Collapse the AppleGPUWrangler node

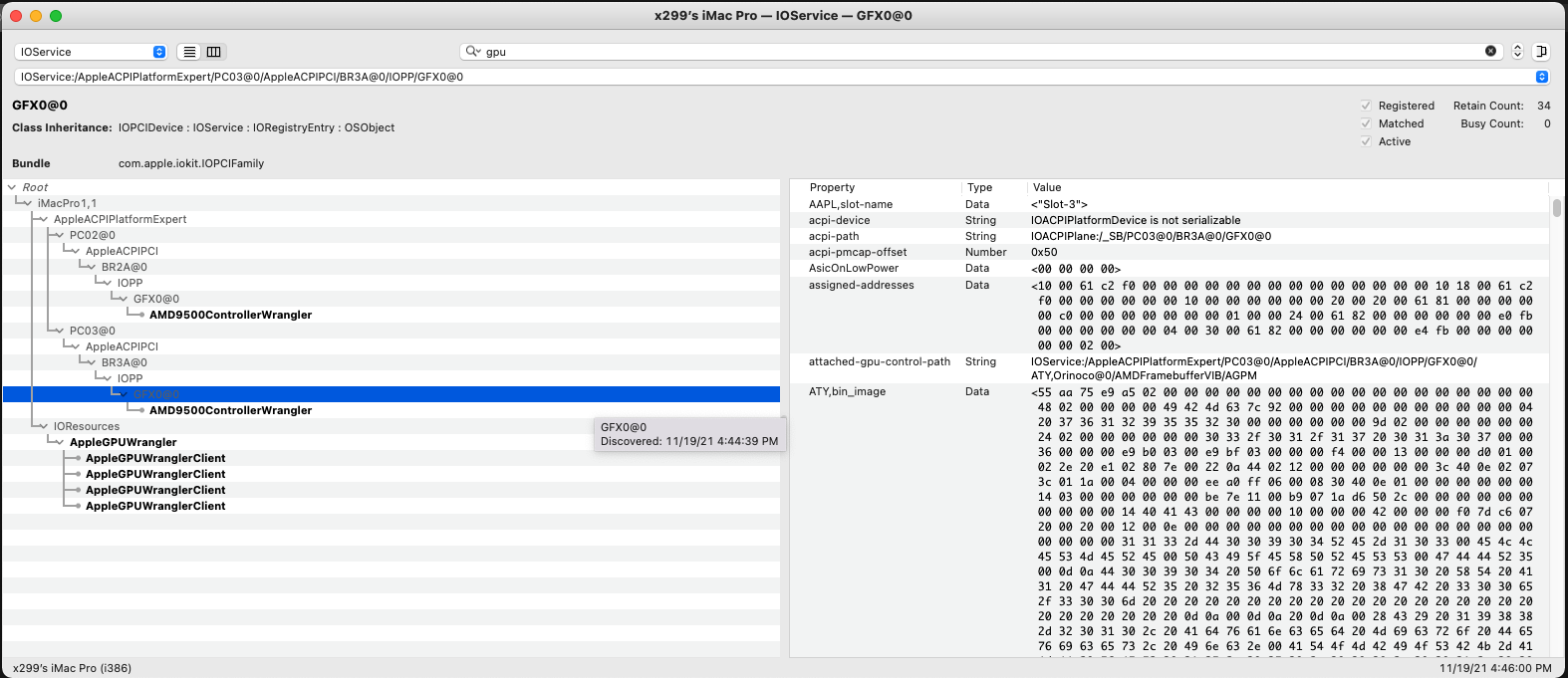point(60,442)
